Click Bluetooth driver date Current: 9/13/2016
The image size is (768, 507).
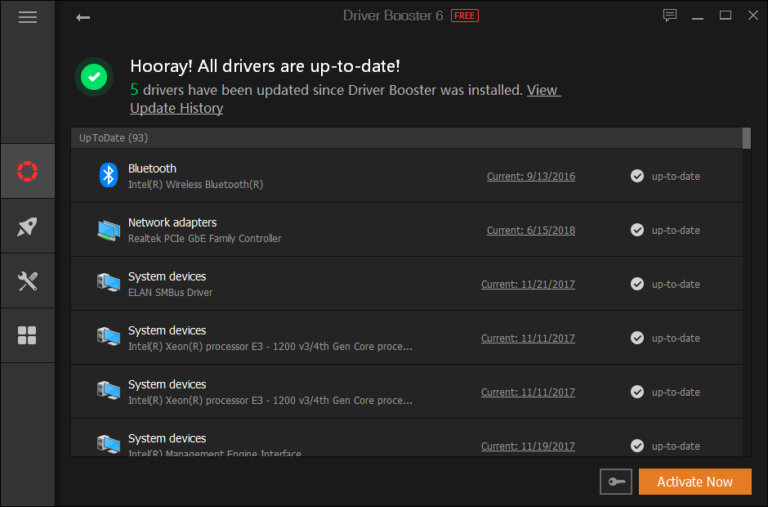coord(530,177)
